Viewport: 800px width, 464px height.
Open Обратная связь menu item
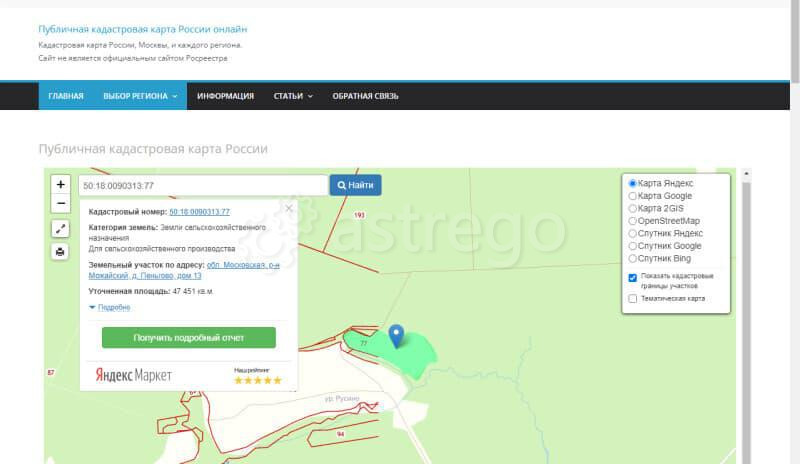365,96
